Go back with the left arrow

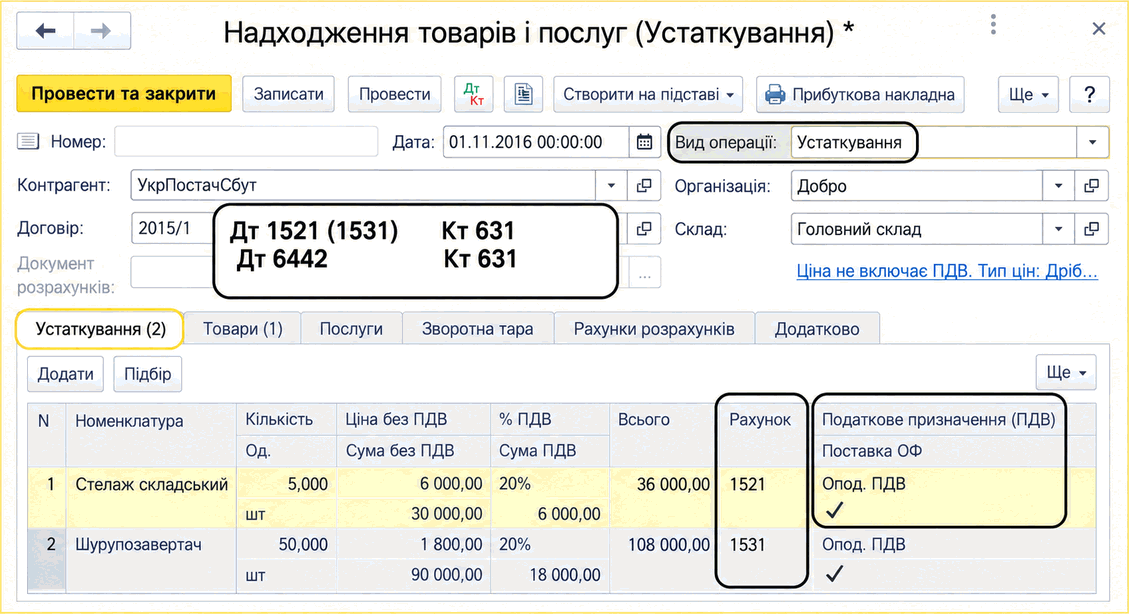click(x=45, y=31)
